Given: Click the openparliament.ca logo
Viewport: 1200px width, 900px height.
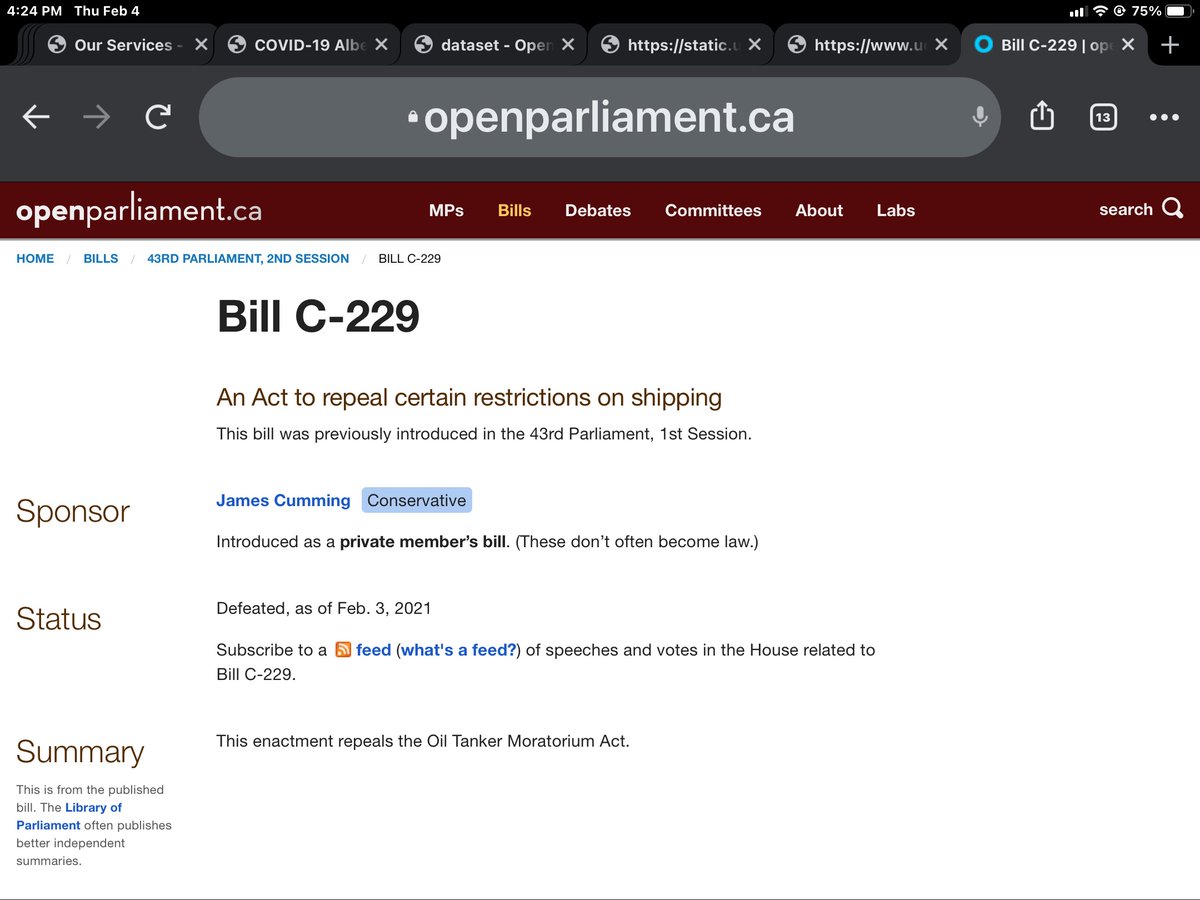Looking at the screenshot, I should (x=137, y=209).
